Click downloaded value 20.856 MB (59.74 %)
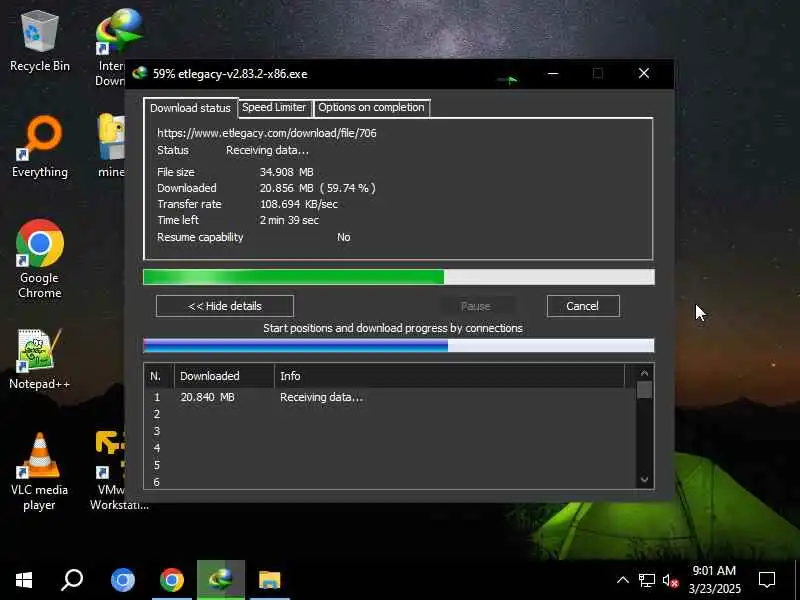Image resolution: width=800 pixels, height=600 pixels. [x=318, y=188]
